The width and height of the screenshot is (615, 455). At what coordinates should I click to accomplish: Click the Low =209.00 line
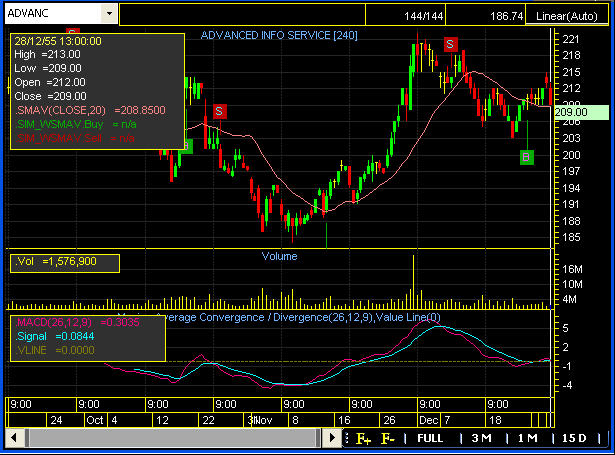pyautogui.click(x=48, y=68)
